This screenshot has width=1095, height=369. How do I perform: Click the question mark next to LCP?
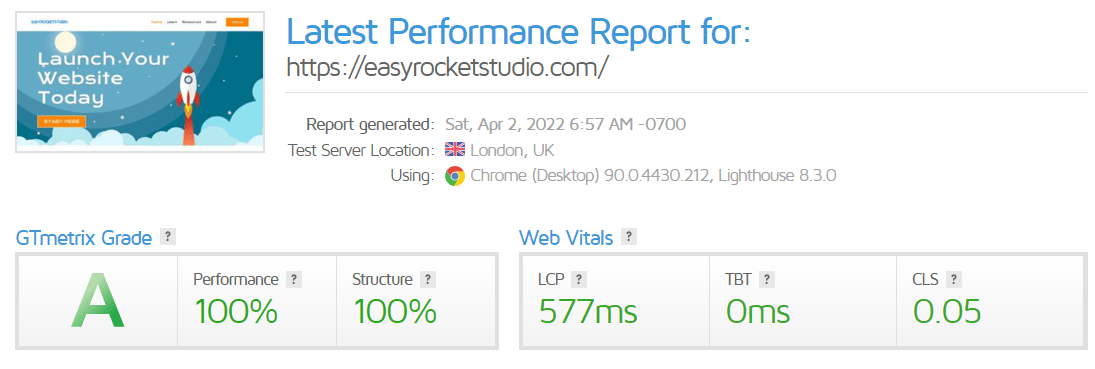pos(578,280)
